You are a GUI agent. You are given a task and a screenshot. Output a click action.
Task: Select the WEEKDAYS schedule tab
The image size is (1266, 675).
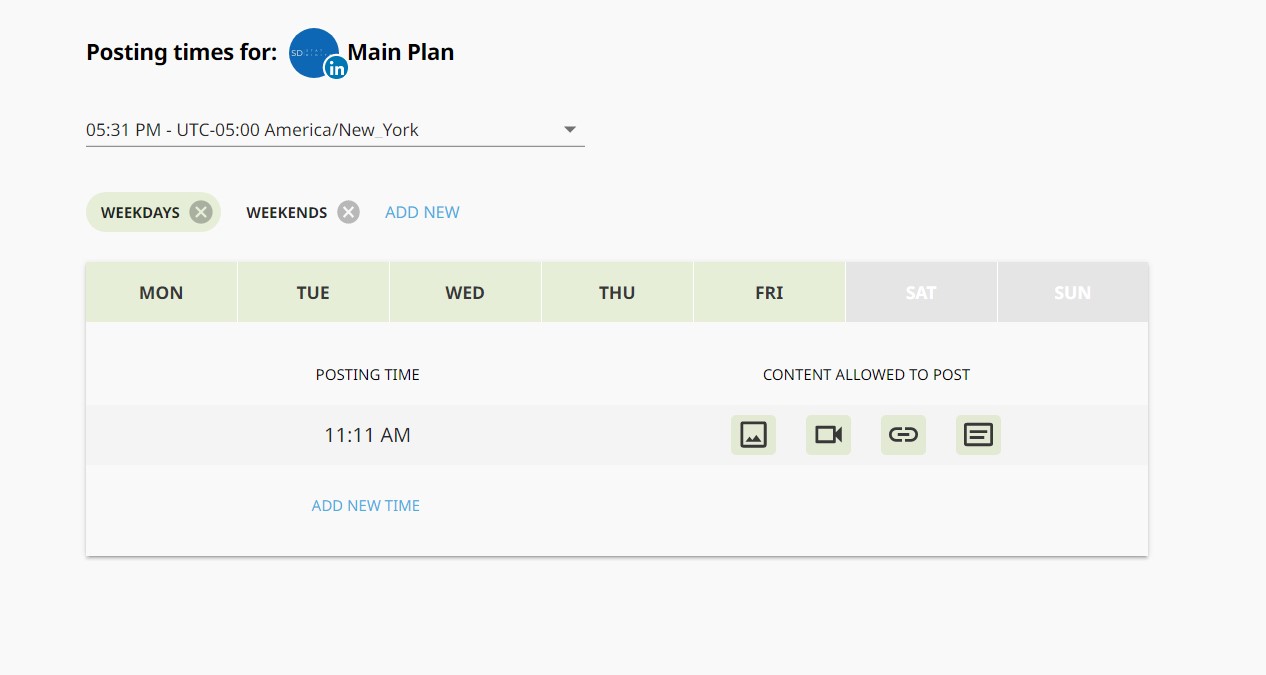(140, 212)
